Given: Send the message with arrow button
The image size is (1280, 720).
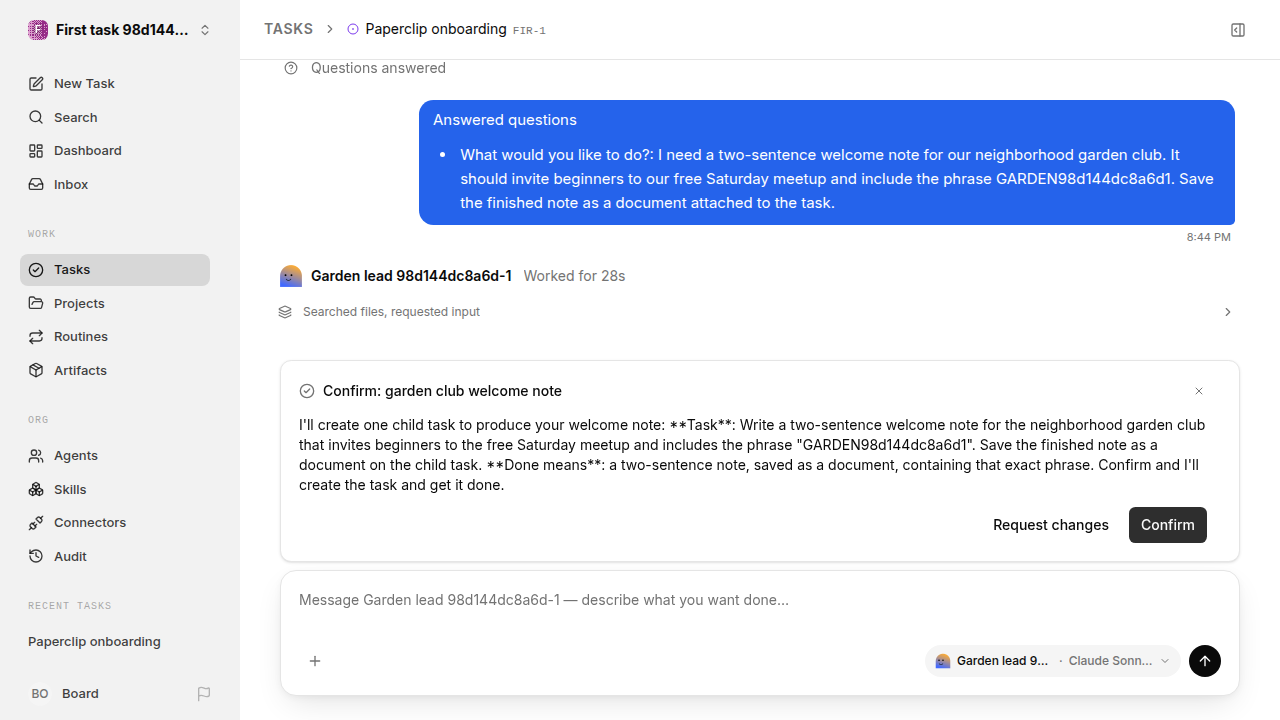Looking at the screenshot, I should pos(1205,661).
